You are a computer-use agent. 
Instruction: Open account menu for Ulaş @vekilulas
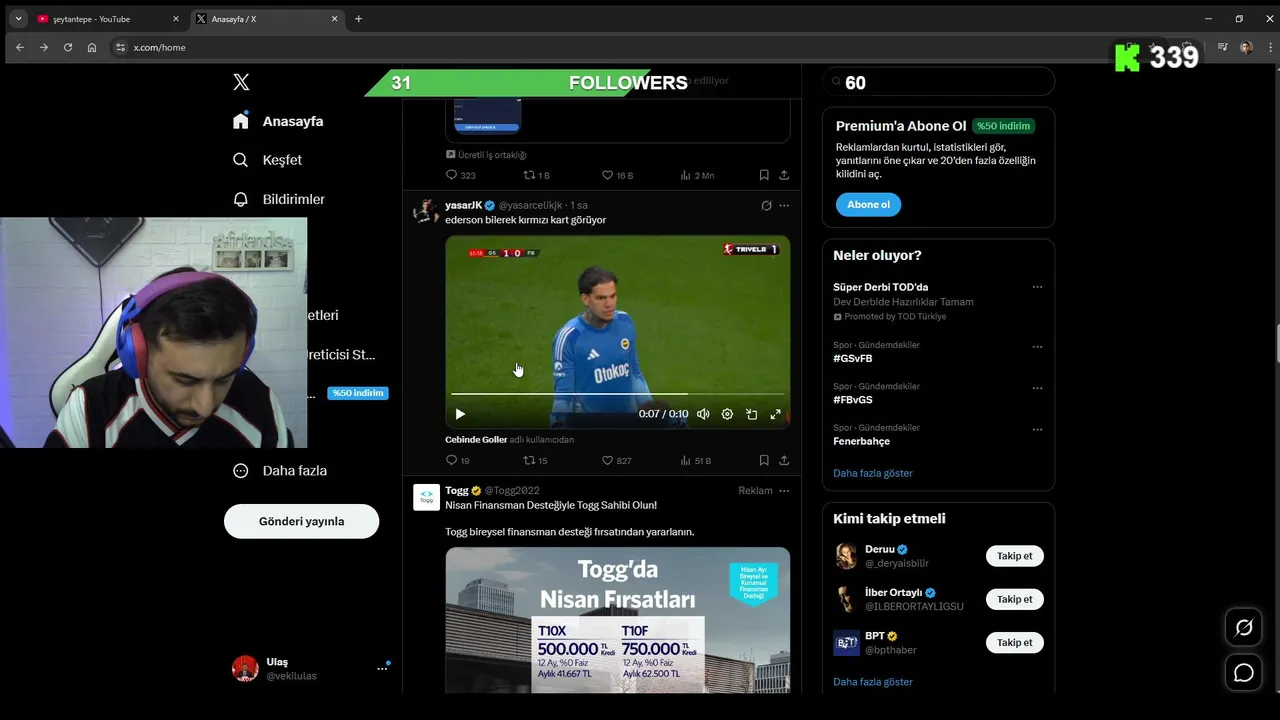310,668
